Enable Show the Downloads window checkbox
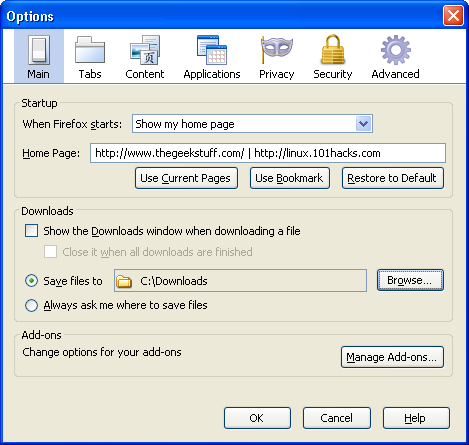Screen dimensions: 469x445 click(x=31, y=231)
